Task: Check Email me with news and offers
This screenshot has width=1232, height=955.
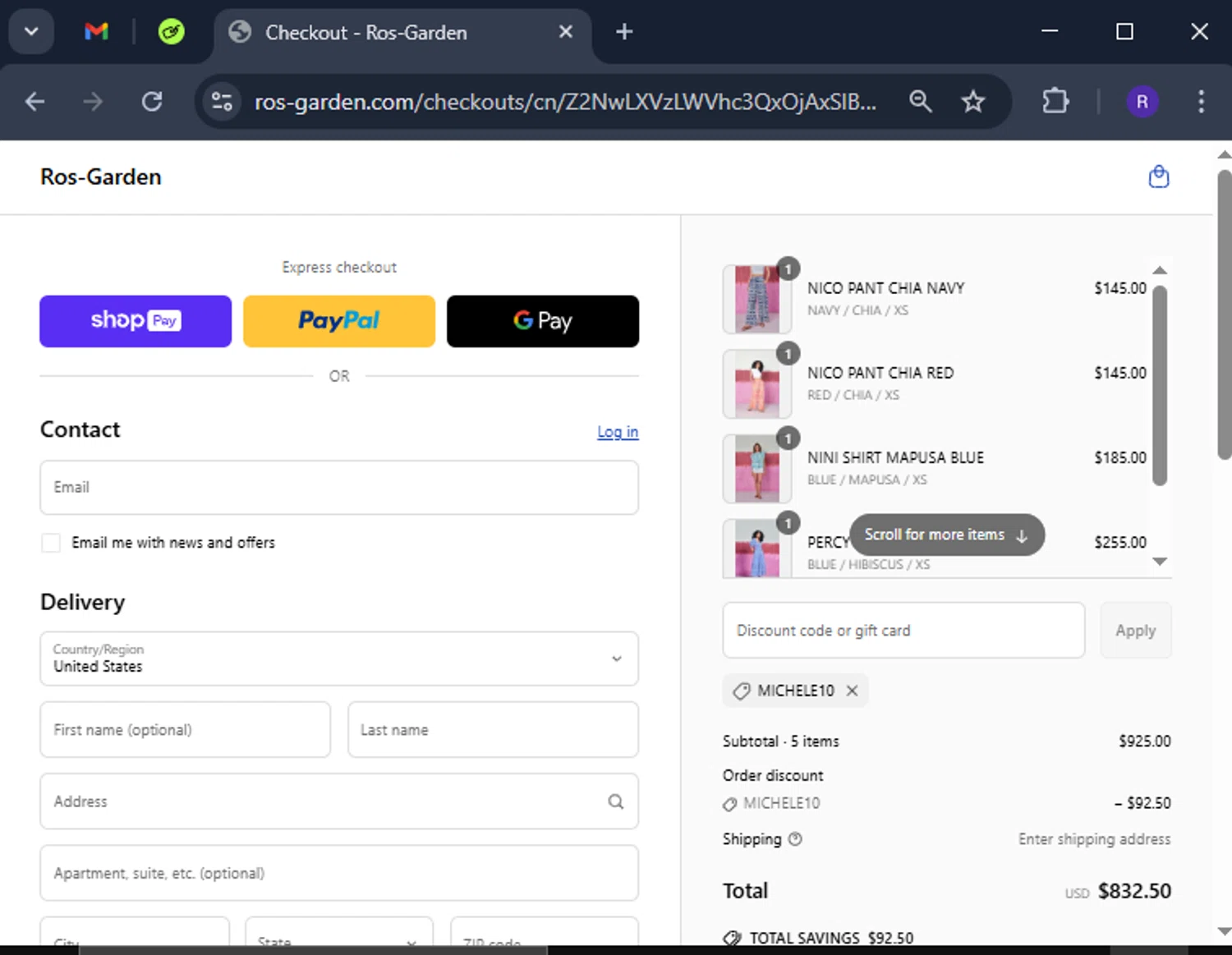Action: 51,543
